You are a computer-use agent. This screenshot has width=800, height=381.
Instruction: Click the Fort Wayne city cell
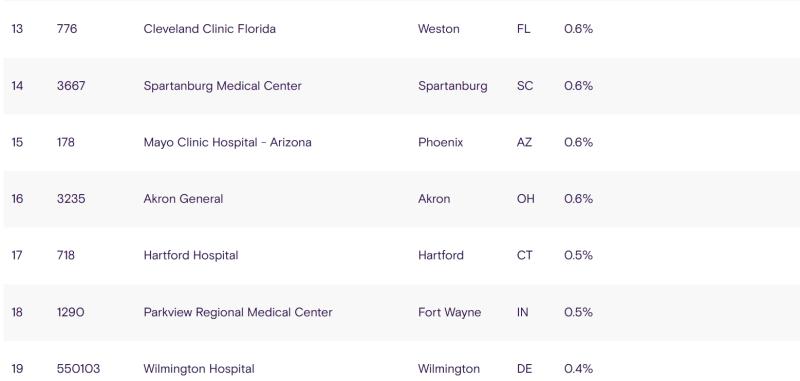(449, 312)
